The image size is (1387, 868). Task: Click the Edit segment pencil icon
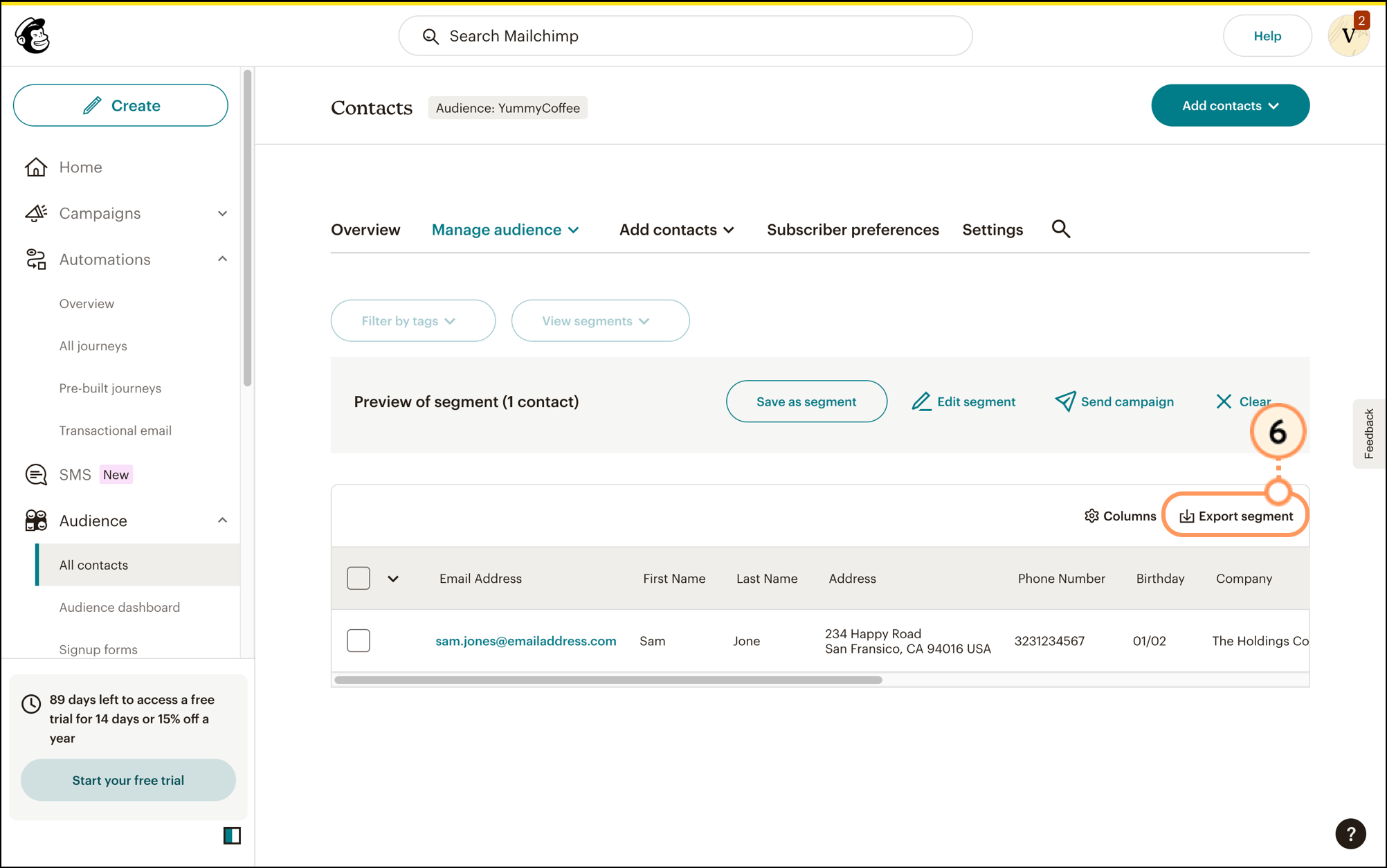[x=921, y=401]
